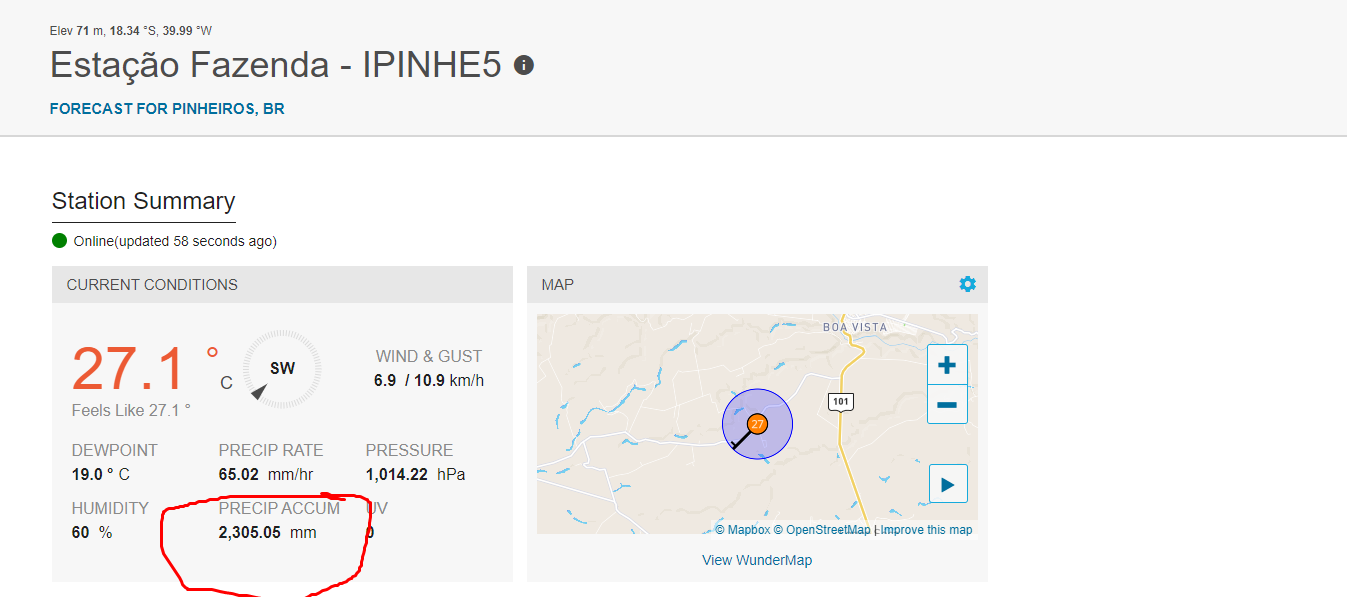Zoom in on the map
The width and height of the screenshot is (1347, 597).
(947, 365)
